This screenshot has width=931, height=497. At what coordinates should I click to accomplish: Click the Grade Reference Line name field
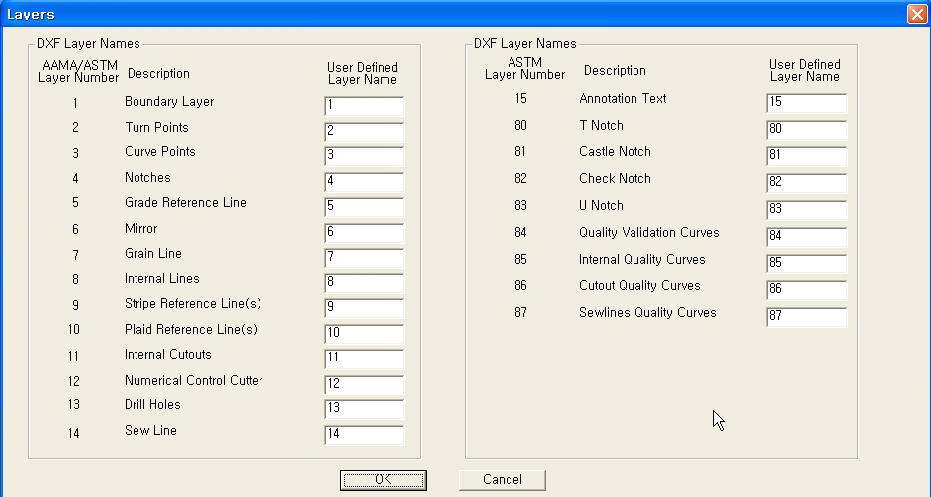coord(364,207)
